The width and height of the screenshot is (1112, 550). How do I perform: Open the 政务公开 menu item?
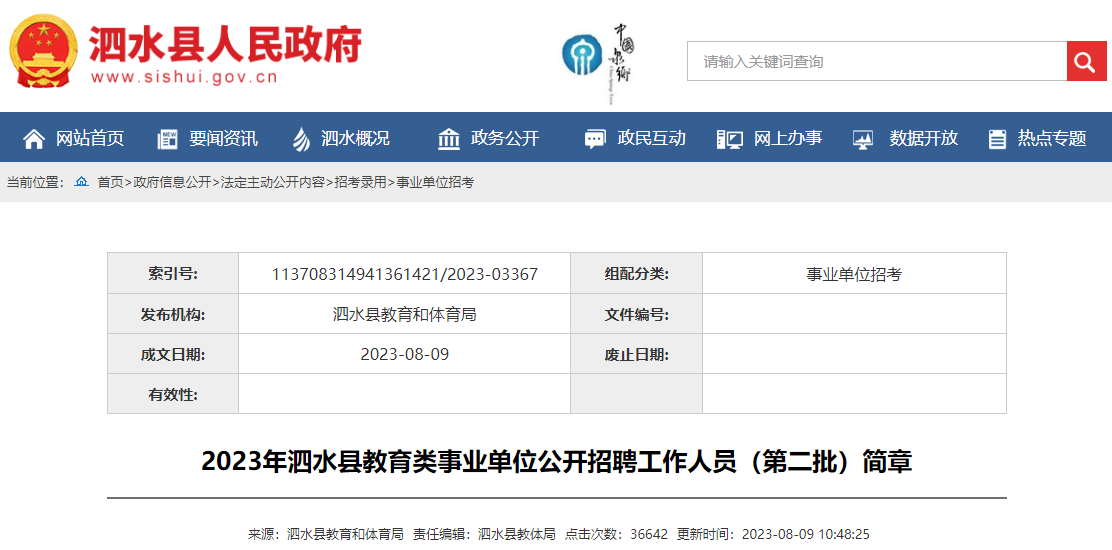[505, 138]
